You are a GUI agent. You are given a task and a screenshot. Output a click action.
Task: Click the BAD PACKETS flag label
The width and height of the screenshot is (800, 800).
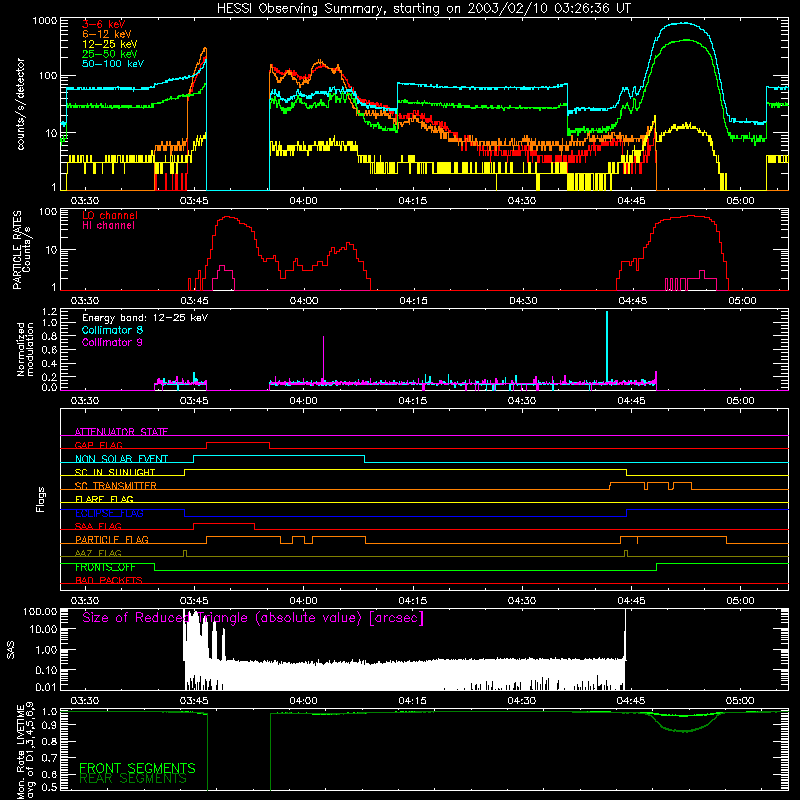point(109,580)
